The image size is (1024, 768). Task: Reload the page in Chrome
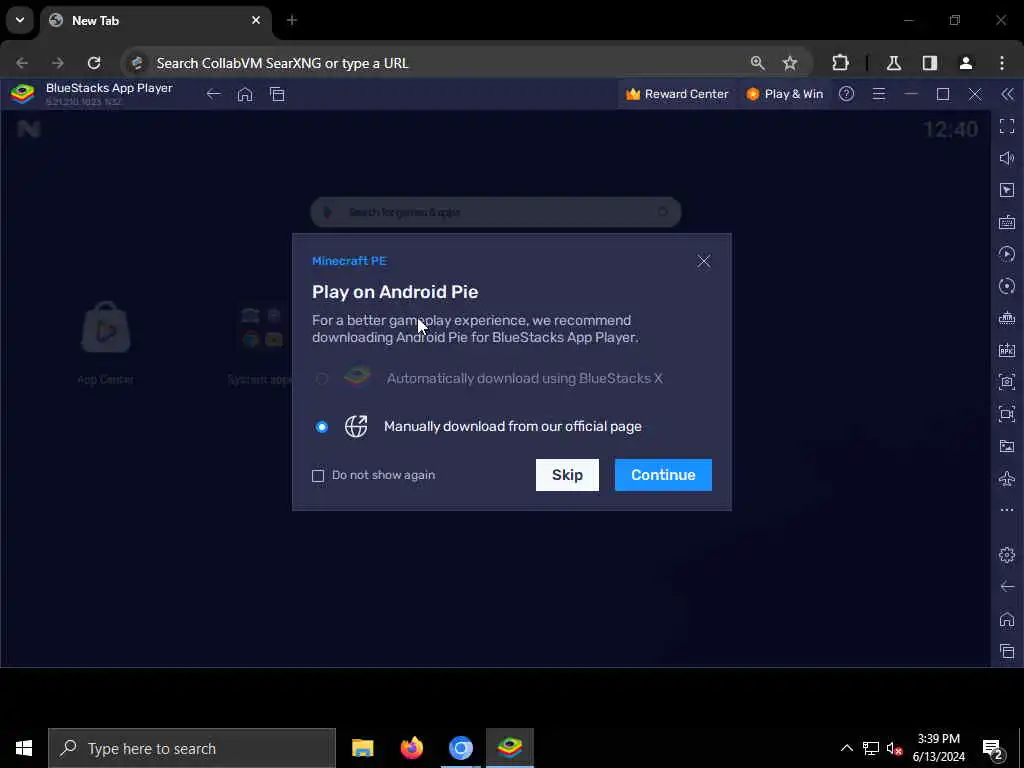pos(94,63)
